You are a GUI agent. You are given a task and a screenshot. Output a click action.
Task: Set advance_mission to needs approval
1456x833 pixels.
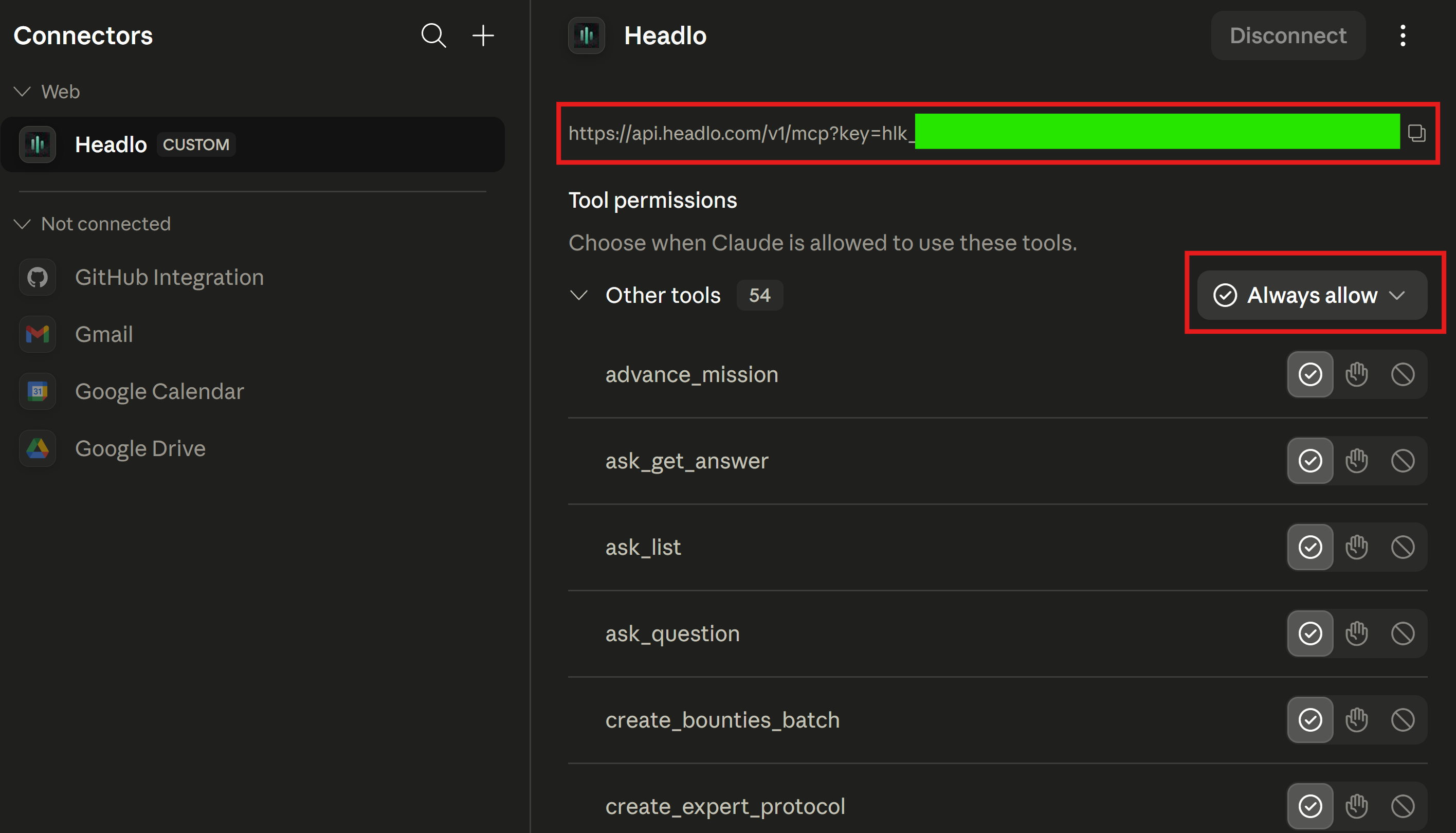click(1356, 375)
